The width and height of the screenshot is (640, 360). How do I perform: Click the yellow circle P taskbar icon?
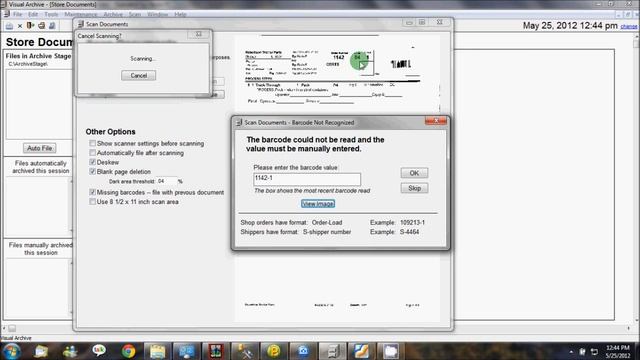coord(274,351)
